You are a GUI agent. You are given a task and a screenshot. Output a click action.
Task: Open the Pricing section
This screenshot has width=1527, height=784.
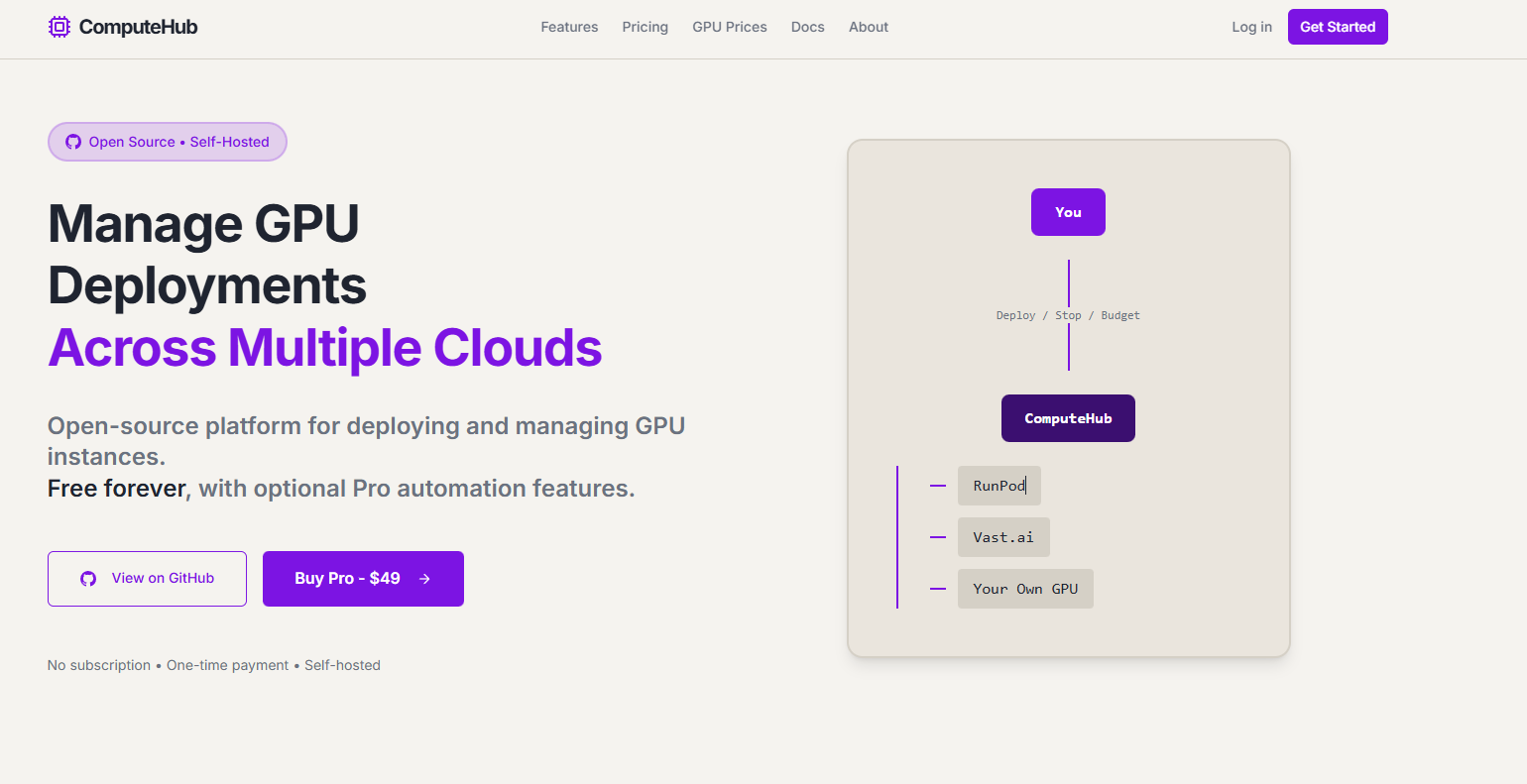[x=645, y=27]
